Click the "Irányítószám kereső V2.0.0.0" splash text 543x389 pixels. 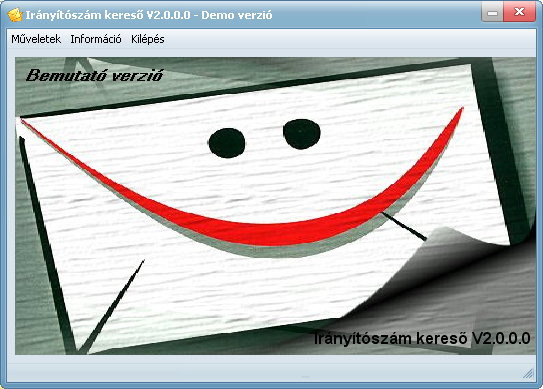tap(422, 338)
